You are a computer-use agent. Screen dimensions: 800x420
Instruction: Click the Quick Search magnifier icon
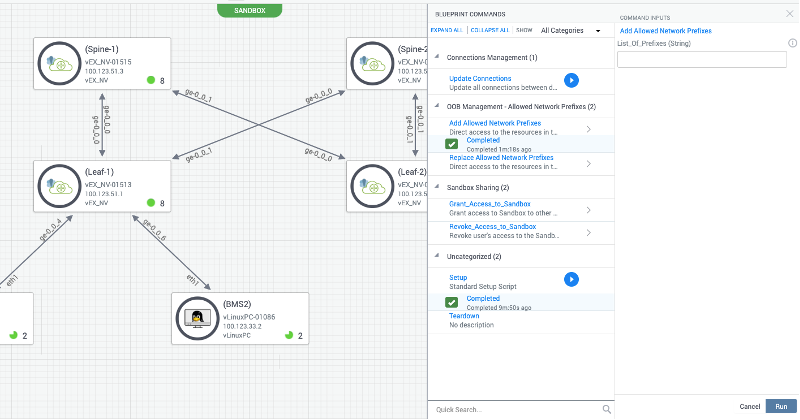[606, 409]
